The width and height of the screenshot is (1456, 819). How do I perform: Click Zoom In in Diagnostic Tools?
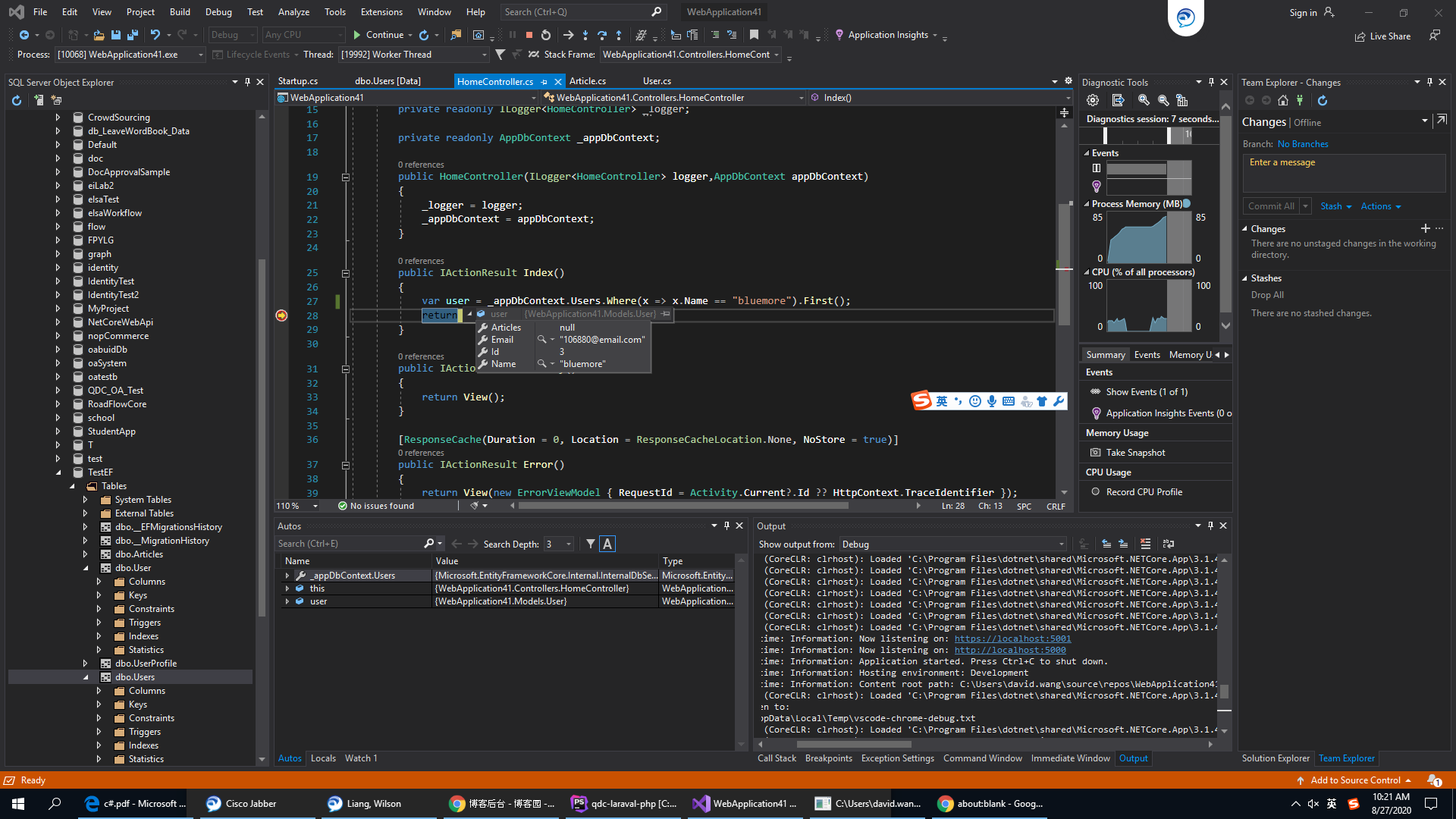click(1144, 100)
